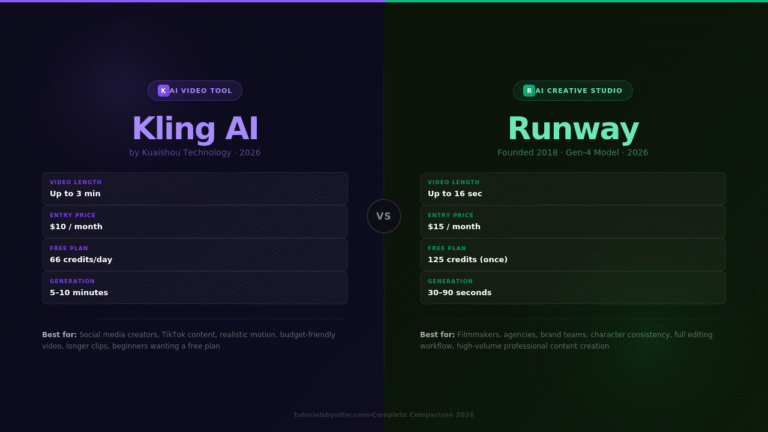Click the Runway 'Best for:' description text
Image resolution: width=768 pixels, height=432 pixels.
pos(566,340)
